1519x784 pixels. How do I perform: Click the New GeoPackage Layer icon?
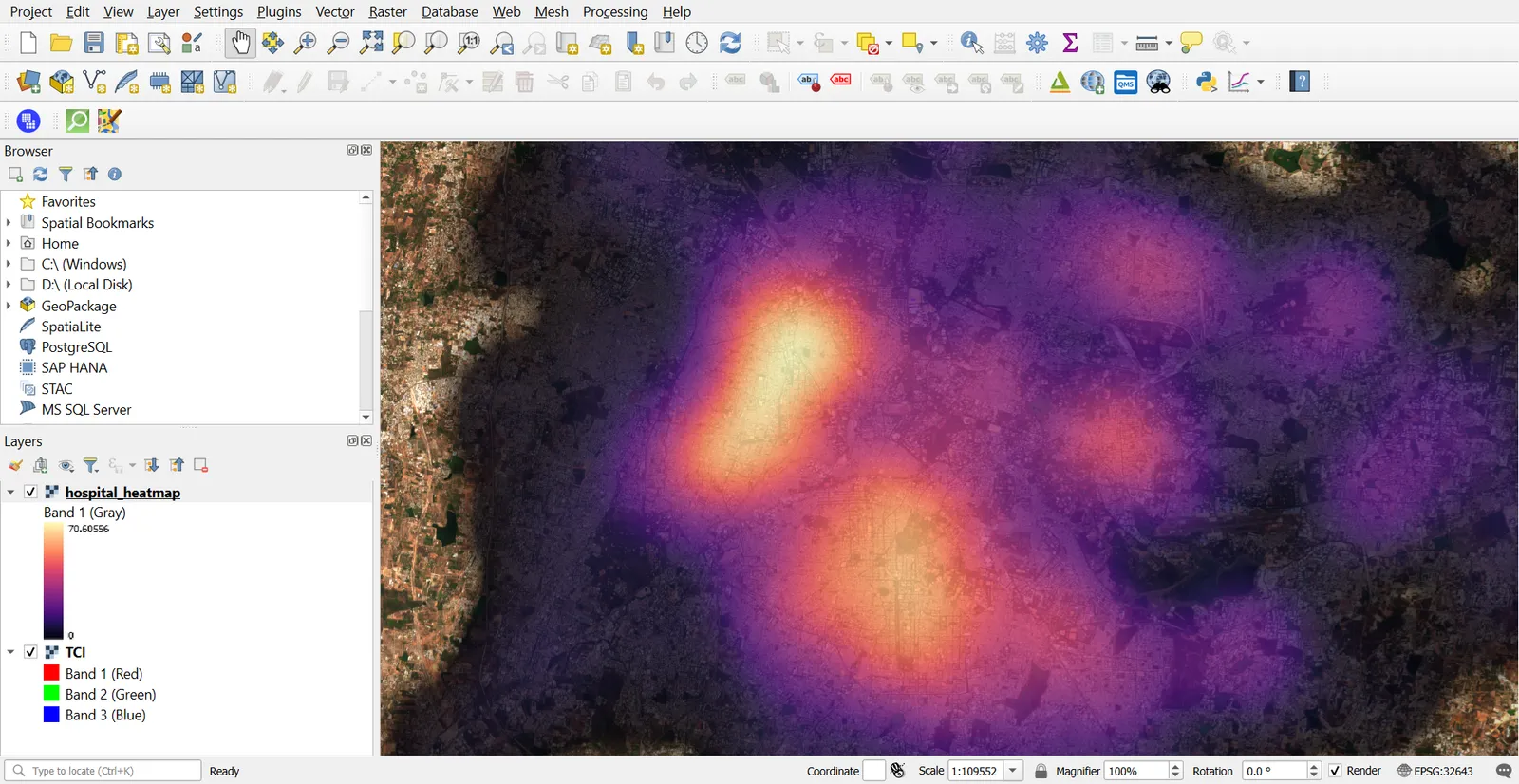click(62, 82)
